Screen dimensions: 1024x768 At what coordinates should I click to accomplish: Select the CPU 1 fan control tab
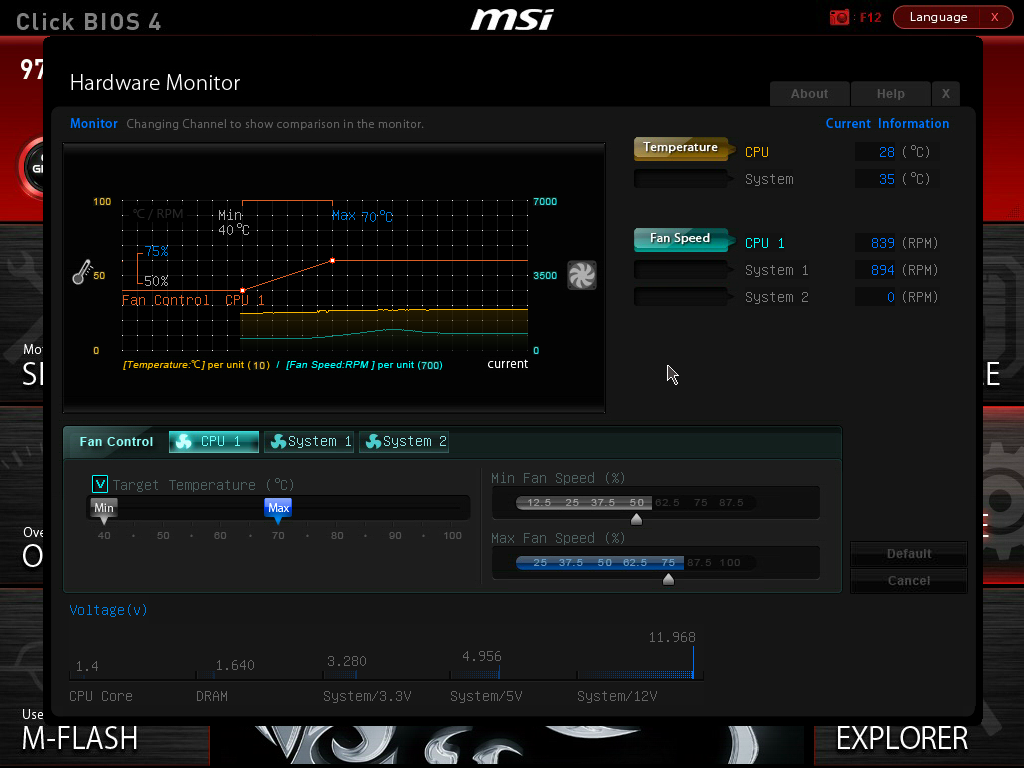214,442
